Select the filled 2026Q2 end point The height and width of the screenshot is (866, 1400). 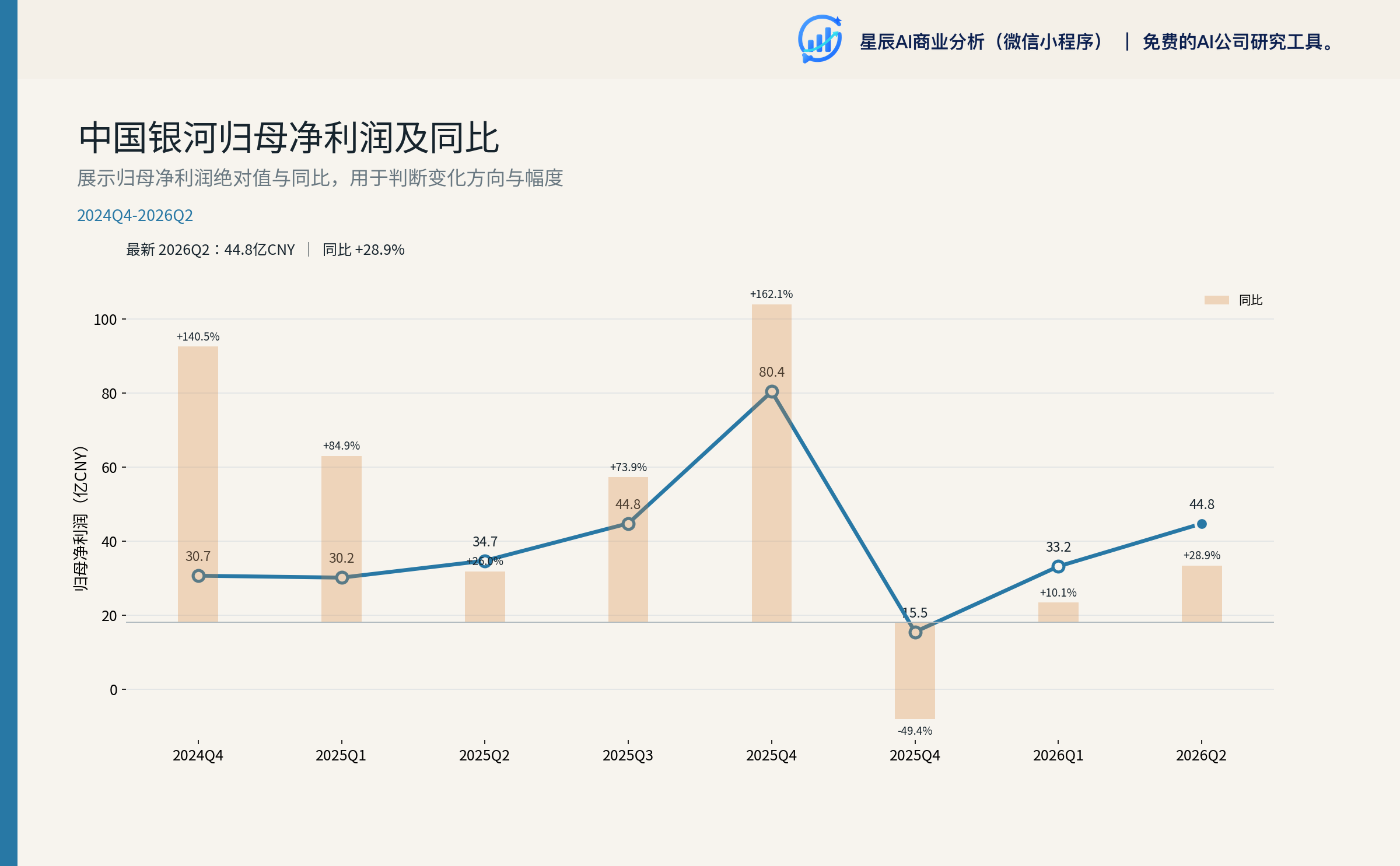[x=1202, y=524]
